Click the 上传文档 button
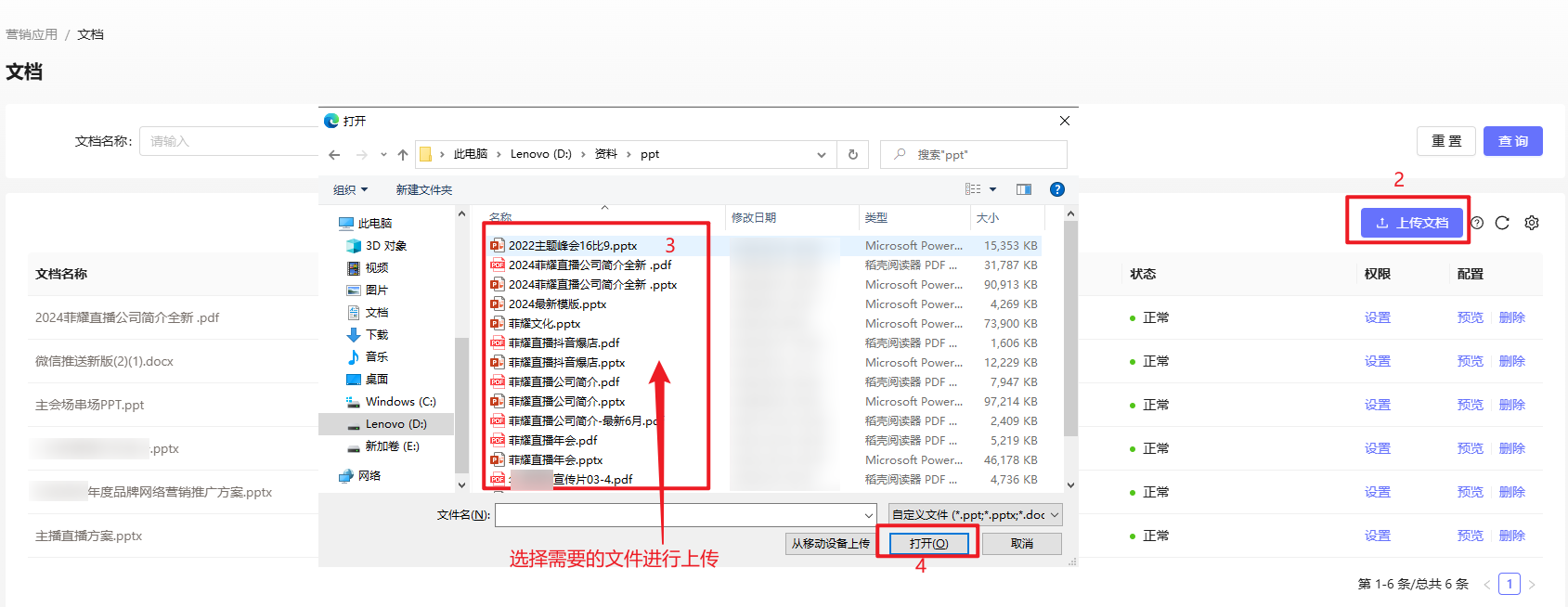The image size is (1568, 607). (x=1411, y=223)
